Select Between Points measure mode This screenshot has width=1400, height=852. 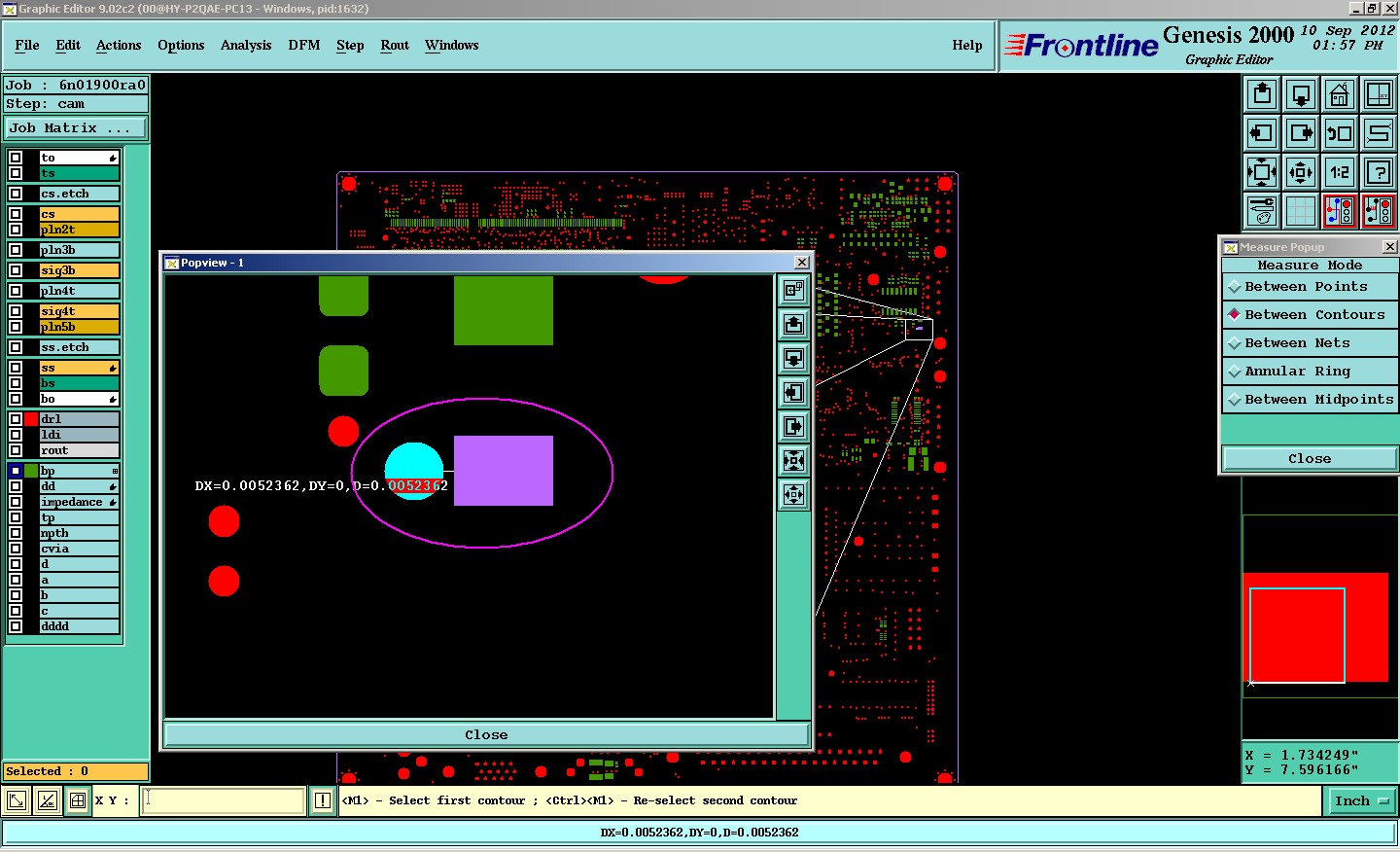pyautogui.click(x=1310, y=287)
